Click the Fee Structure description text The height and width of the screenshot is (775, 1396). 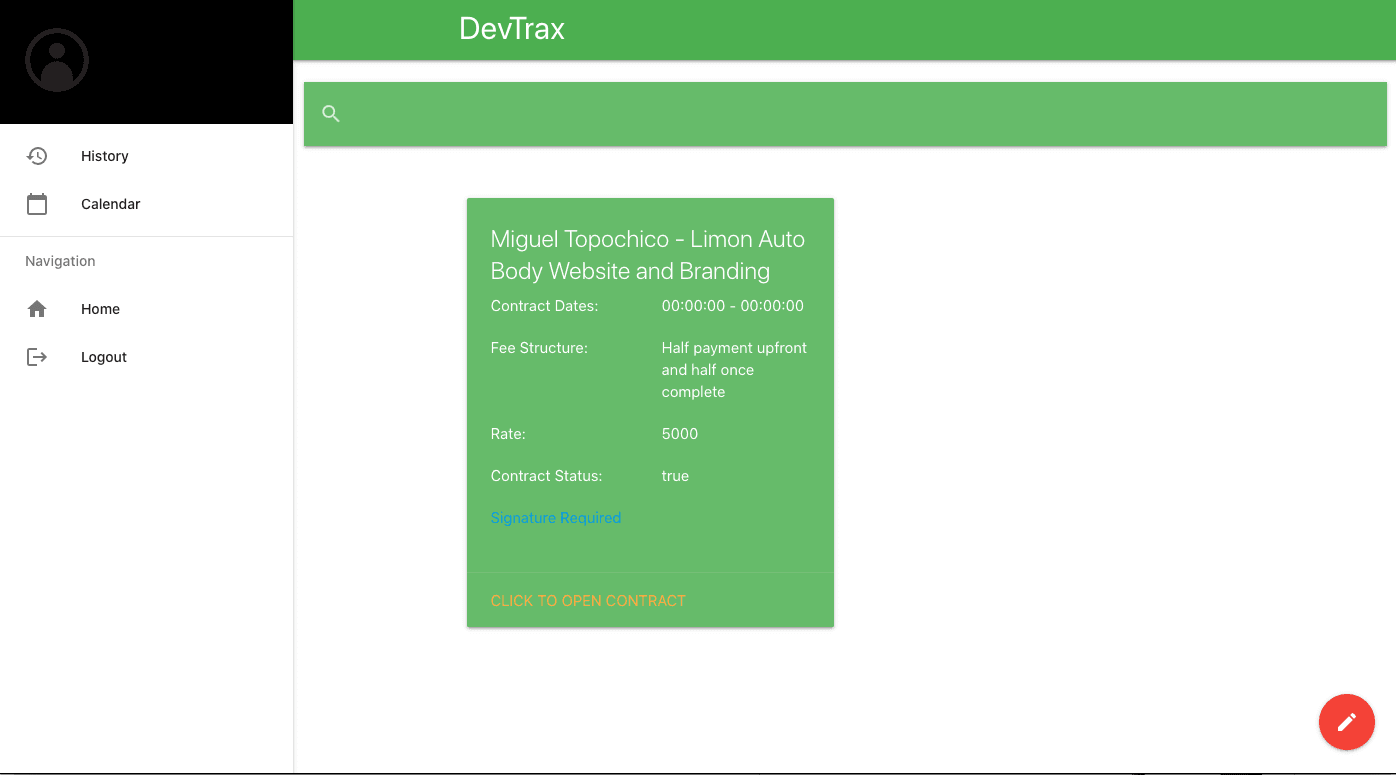coord(733,369)
